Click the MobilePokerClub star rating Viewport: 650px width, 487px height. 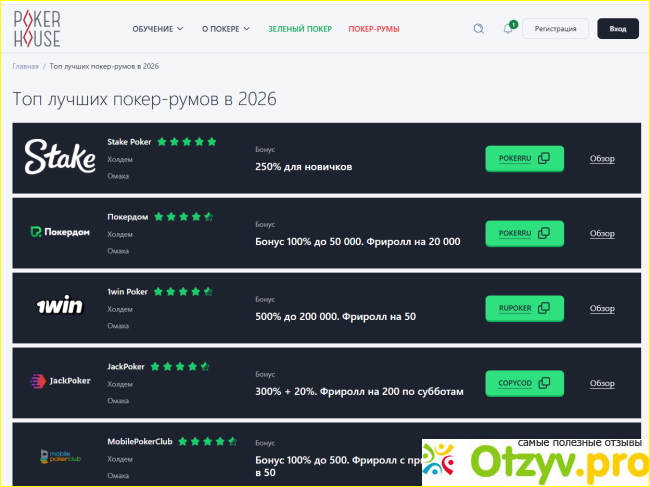click(207, 442)
